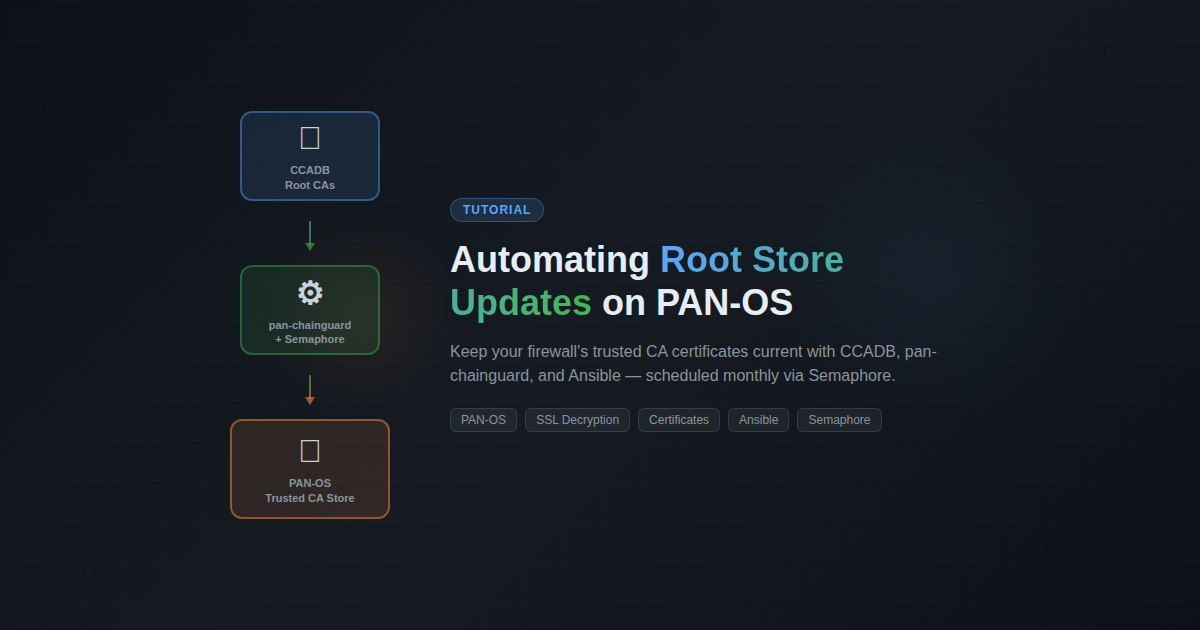Click the TUTORIAL badge

pos(497,210)
